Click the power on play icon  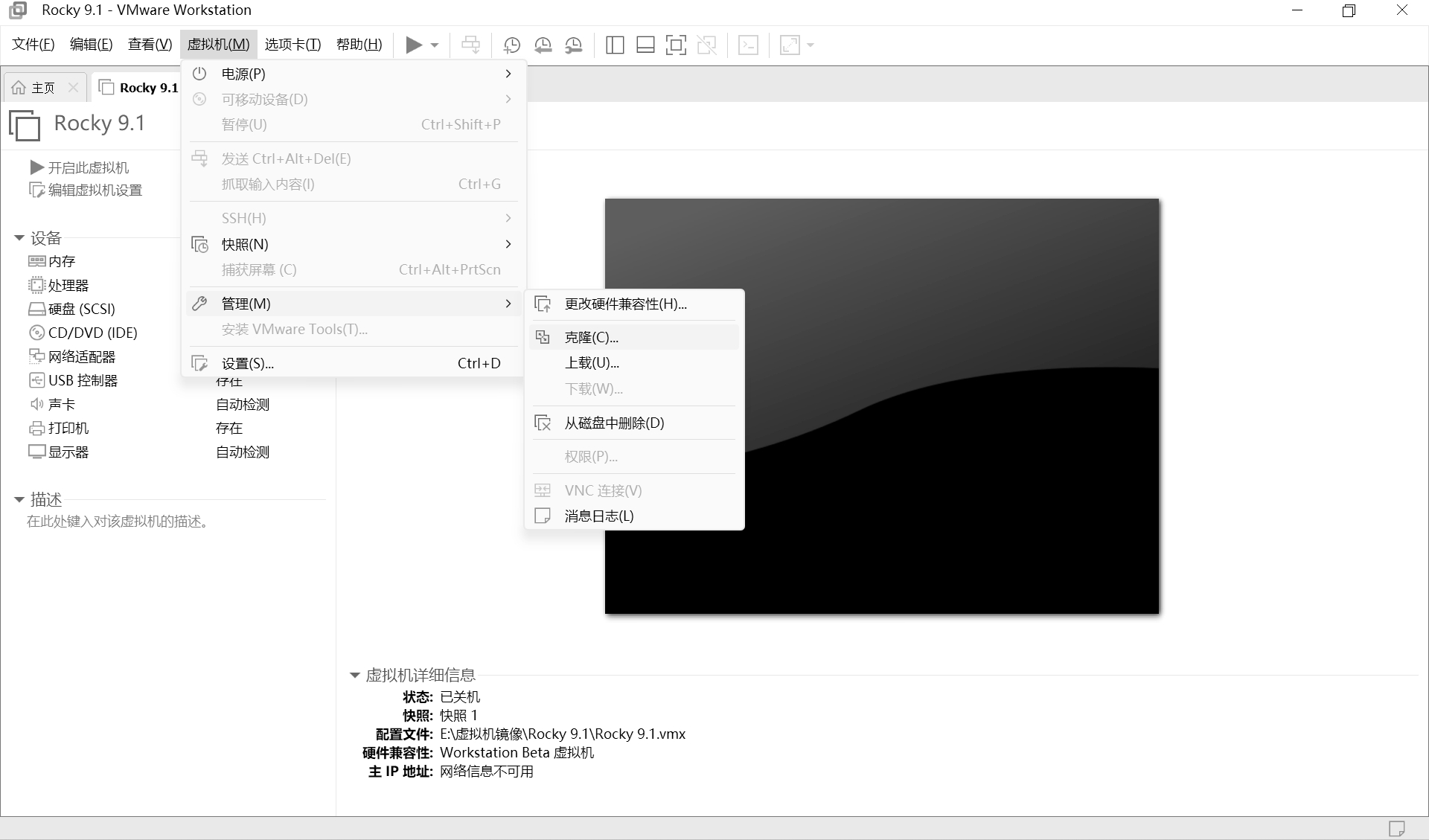413,45
